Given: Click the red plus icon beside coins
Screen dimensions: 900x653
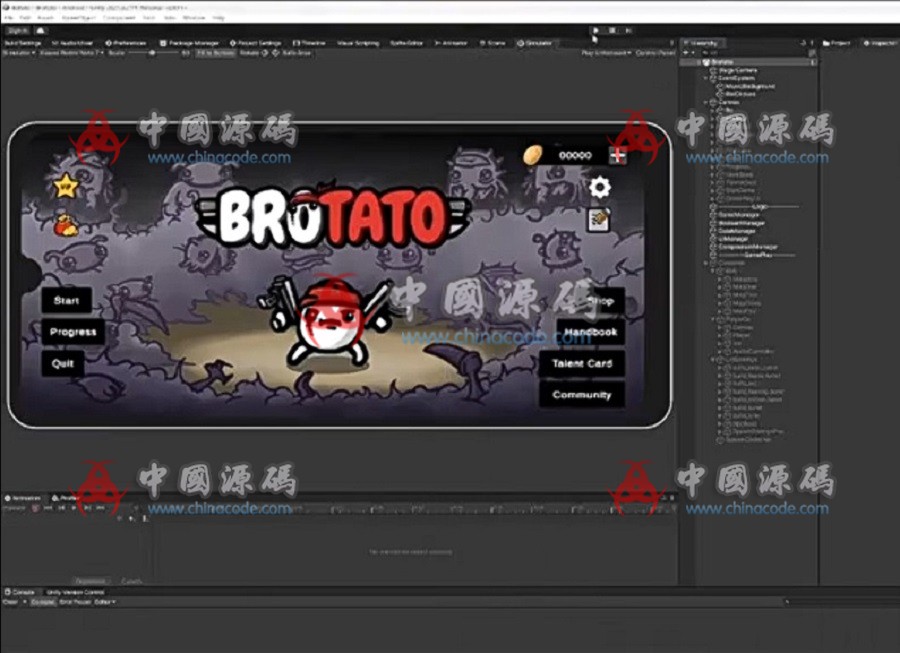Looking at the screenshot, I should 618,155.
